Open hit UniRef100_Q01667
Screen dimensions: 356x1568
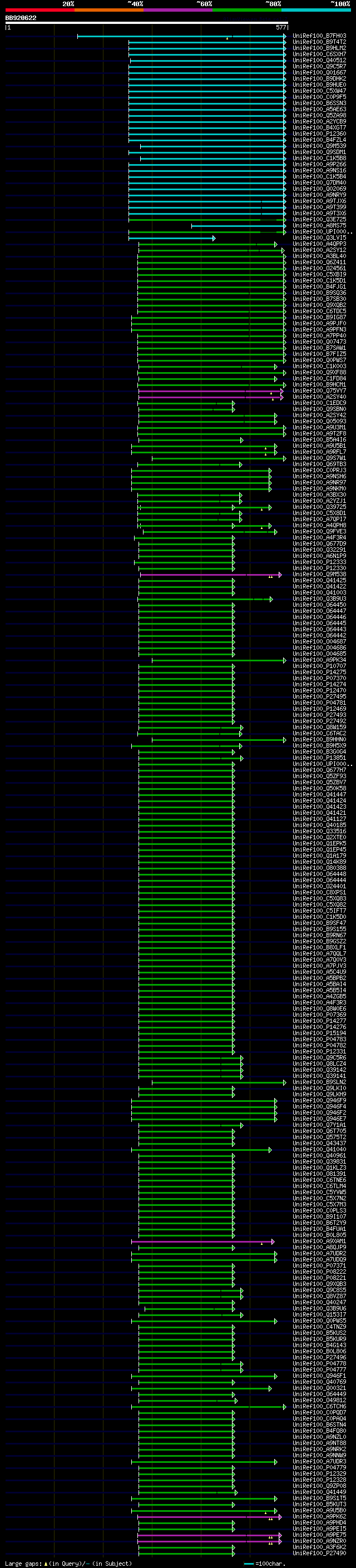point(319,72)
